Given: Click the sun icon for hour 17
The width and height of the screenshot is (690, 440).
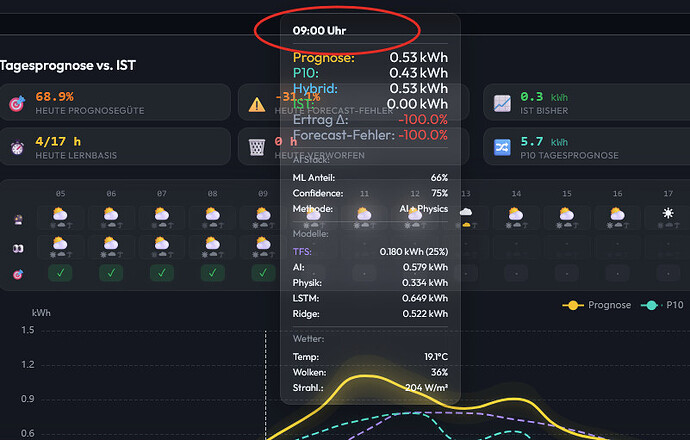Looking at the screenshot, I should 668,213.
